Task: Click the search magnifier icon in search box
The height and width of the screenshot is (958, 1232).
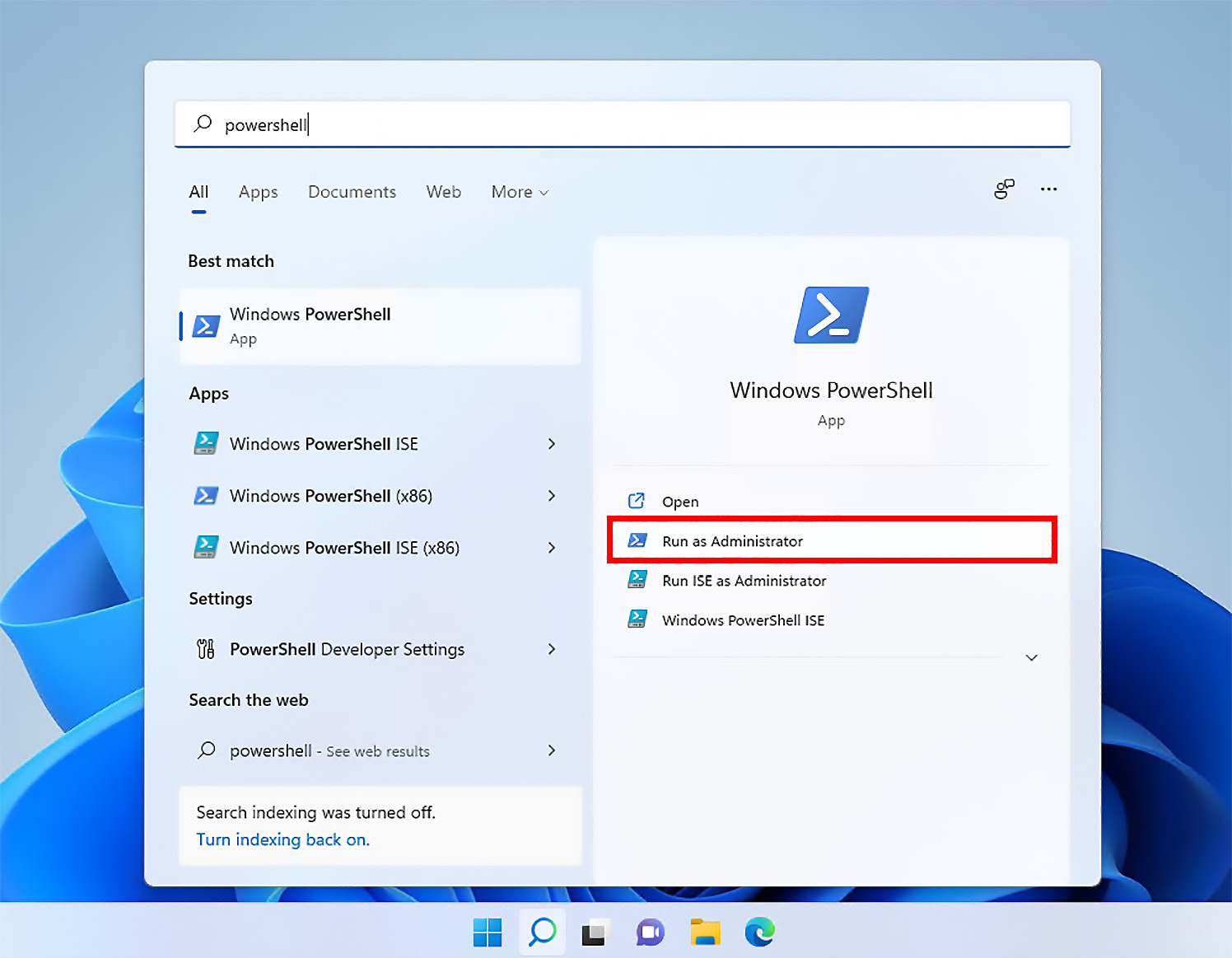Action: 203,124
